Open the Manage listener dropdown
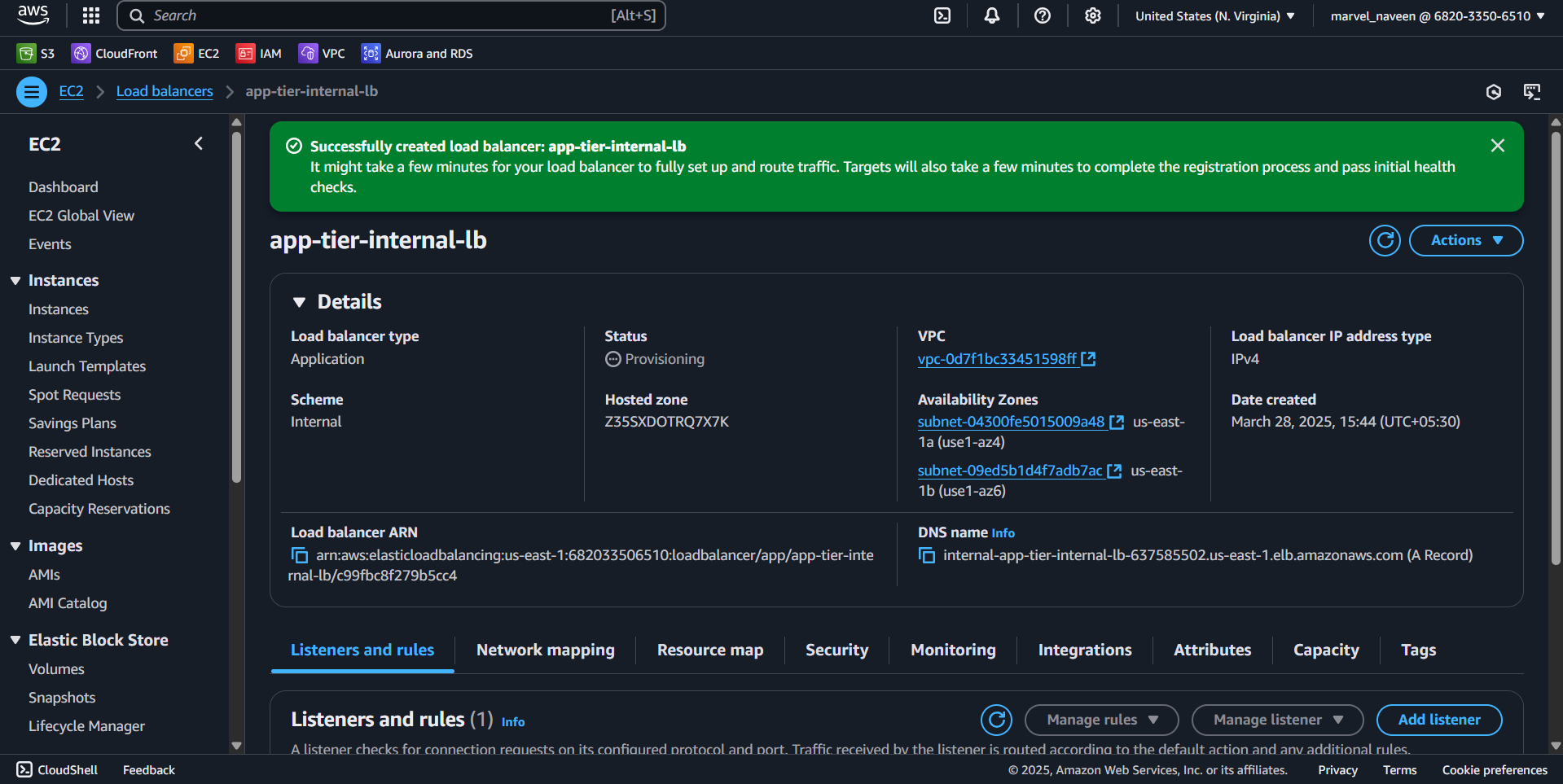 (1277, 720)
